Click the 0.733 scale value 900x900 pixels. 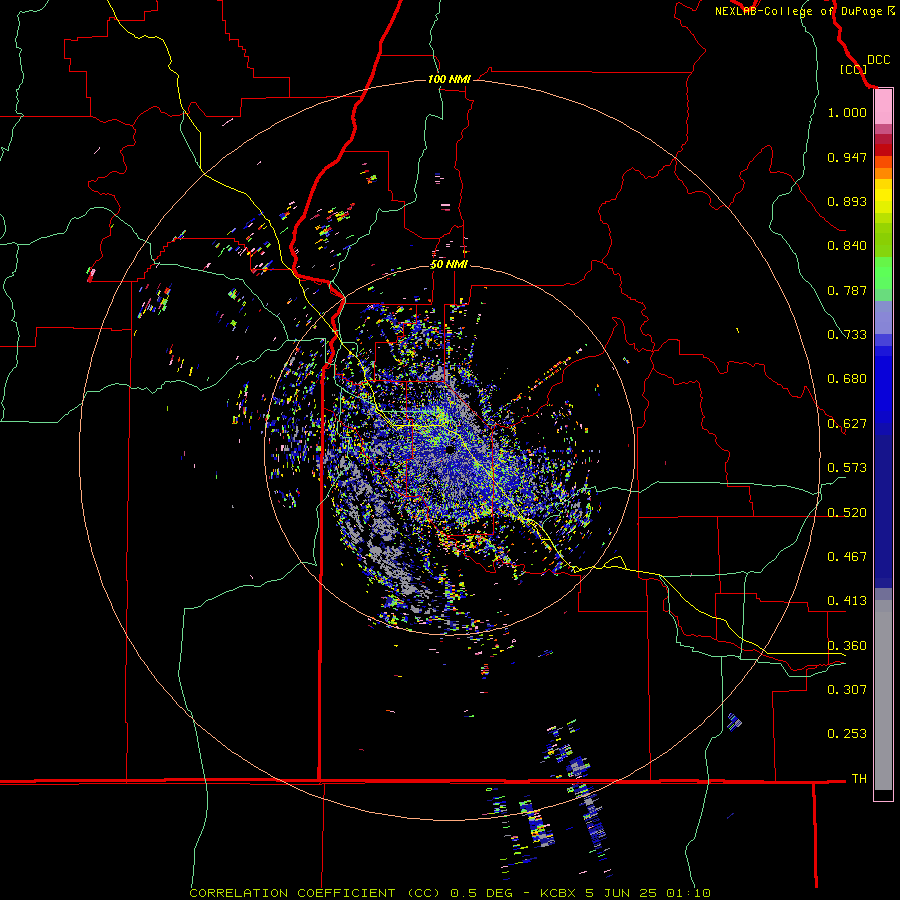pyautogui.click(x=847, y=335)
